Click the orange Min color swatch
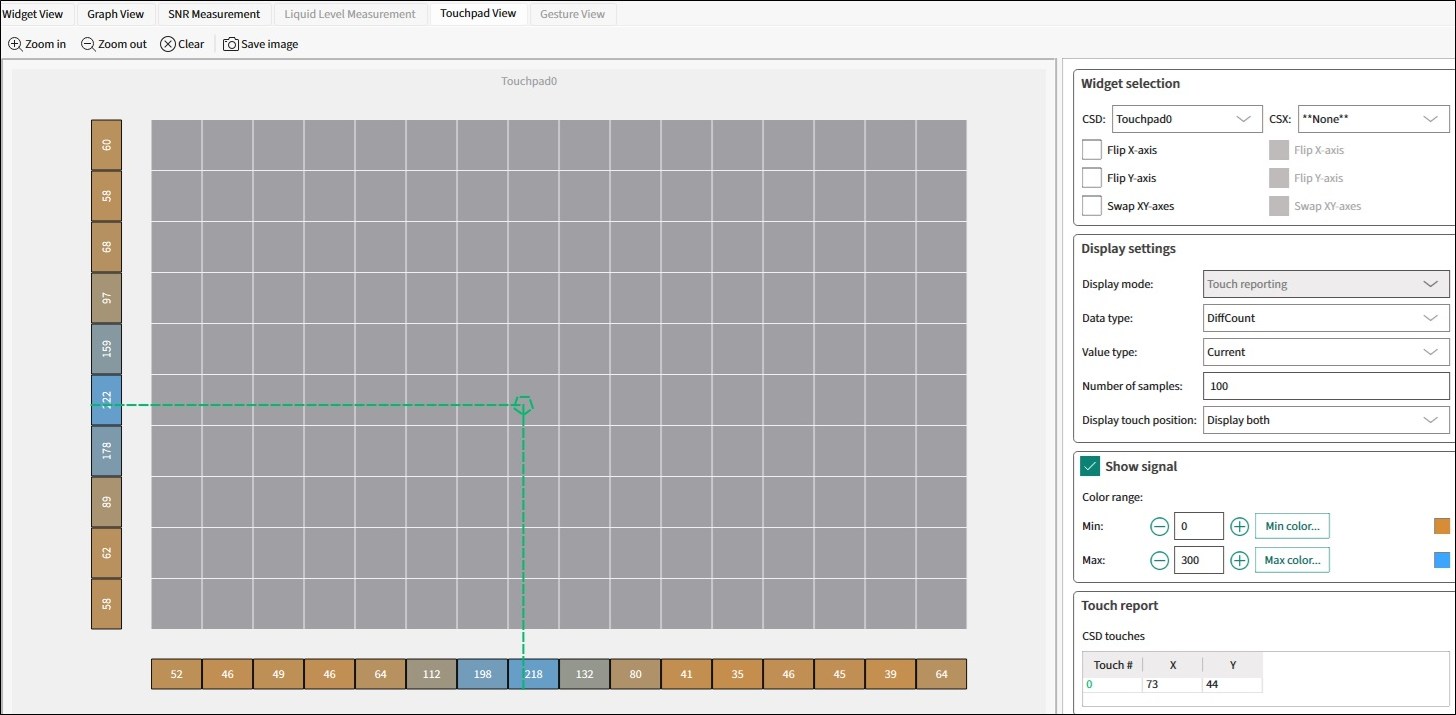The width and height of the screenshot is (1456, 715). point(1441,526)
